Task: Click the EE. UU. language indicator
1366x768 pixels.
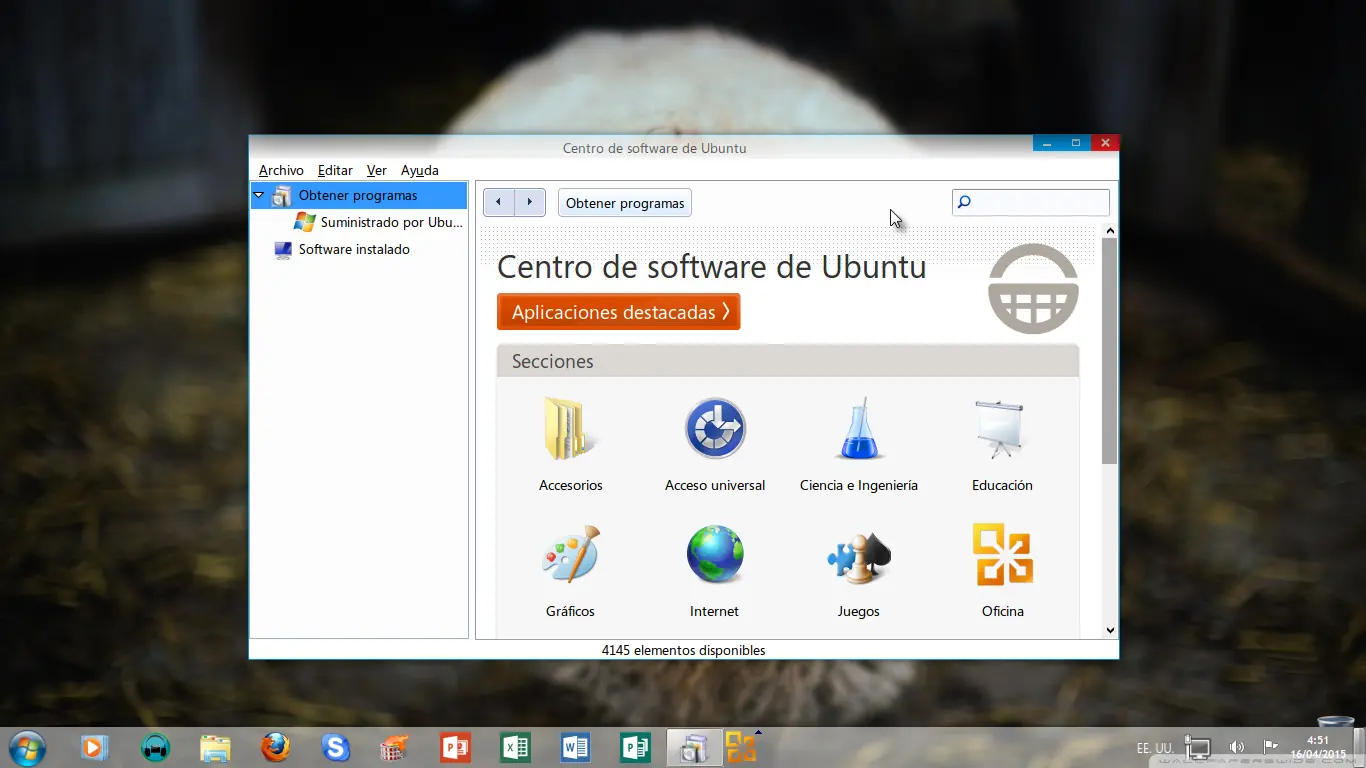Action: [1155, 748]
